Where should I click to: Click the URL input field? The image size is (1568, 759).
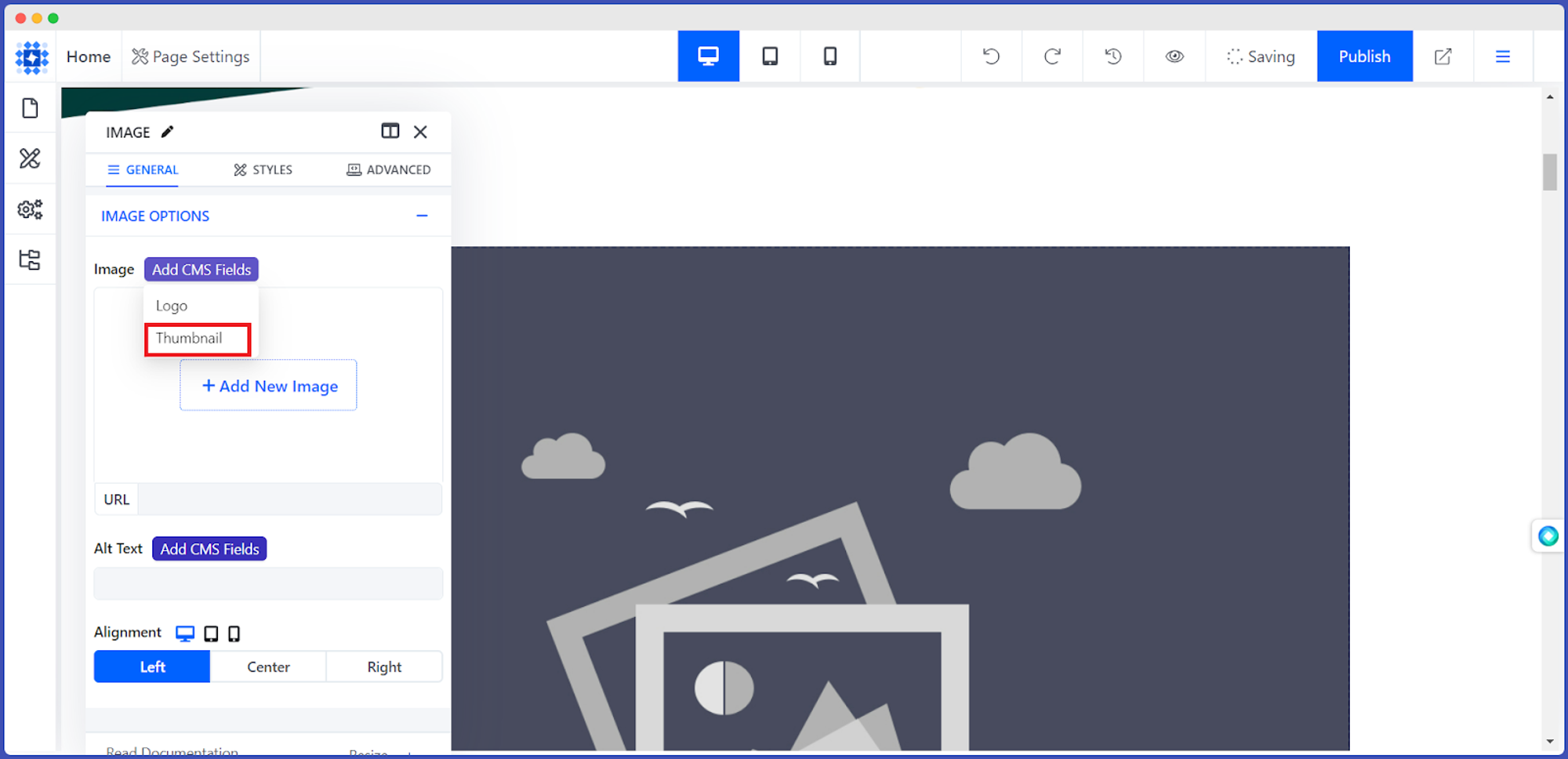(289, 499)
